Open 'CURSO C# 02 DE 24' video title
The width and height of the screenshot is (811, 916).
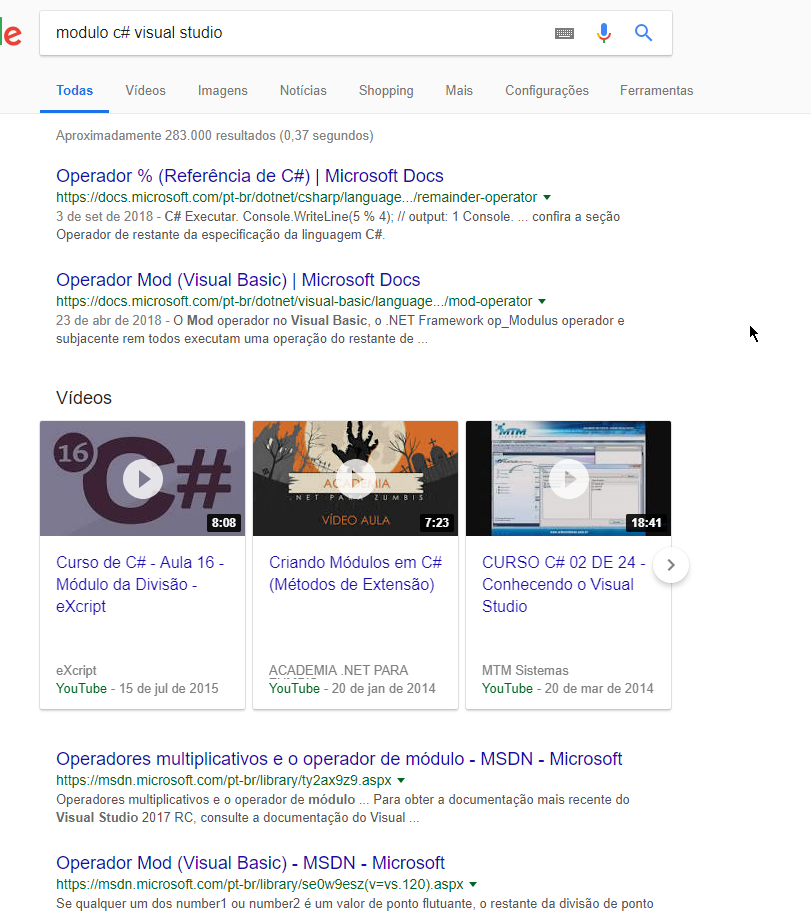click(x=564, y=584)
